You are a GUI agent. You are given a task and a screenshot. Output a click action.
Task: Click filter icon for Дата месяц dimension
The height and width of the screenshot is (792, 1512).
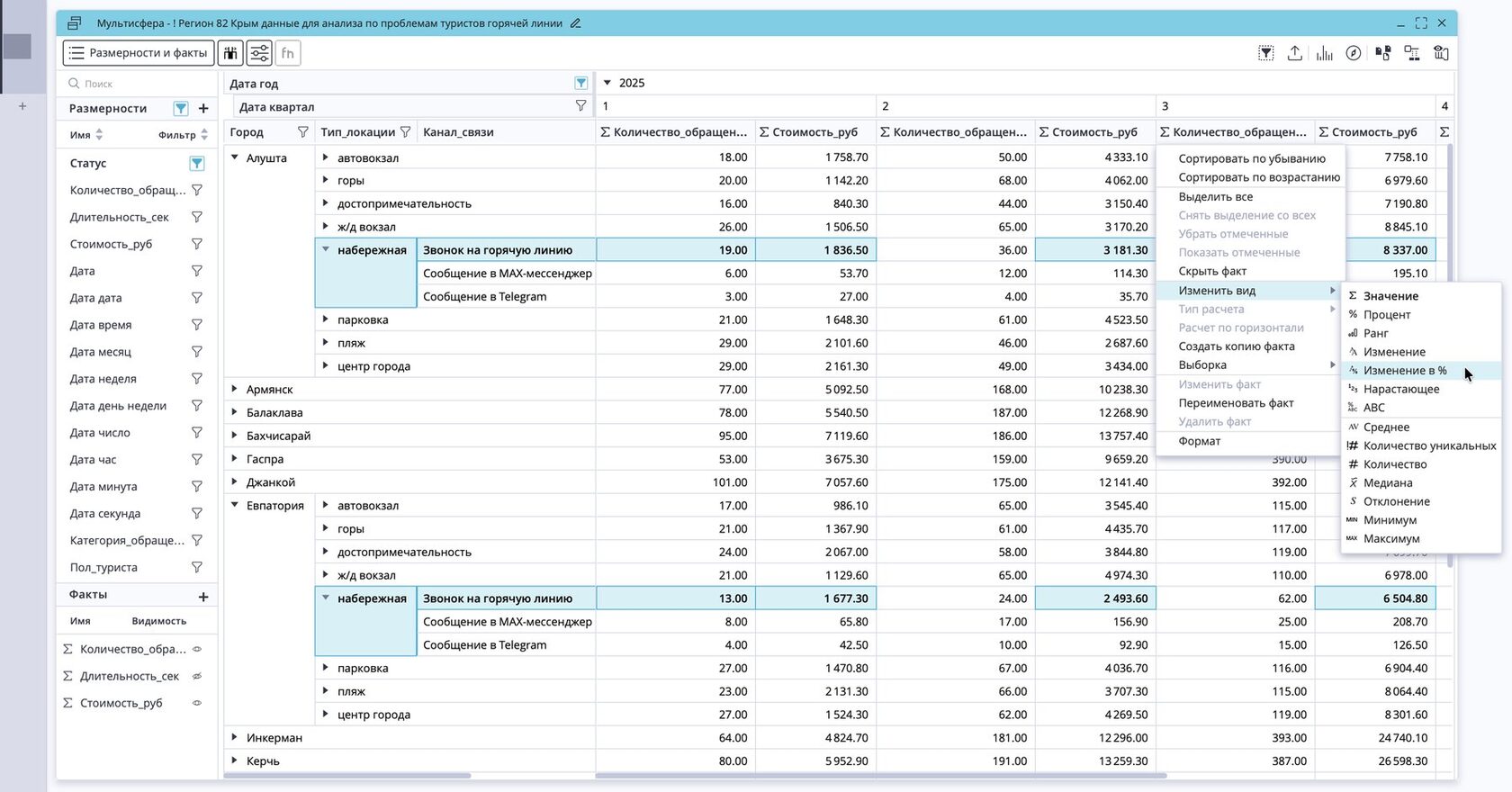pyautogui.click(x=197, y=352)
